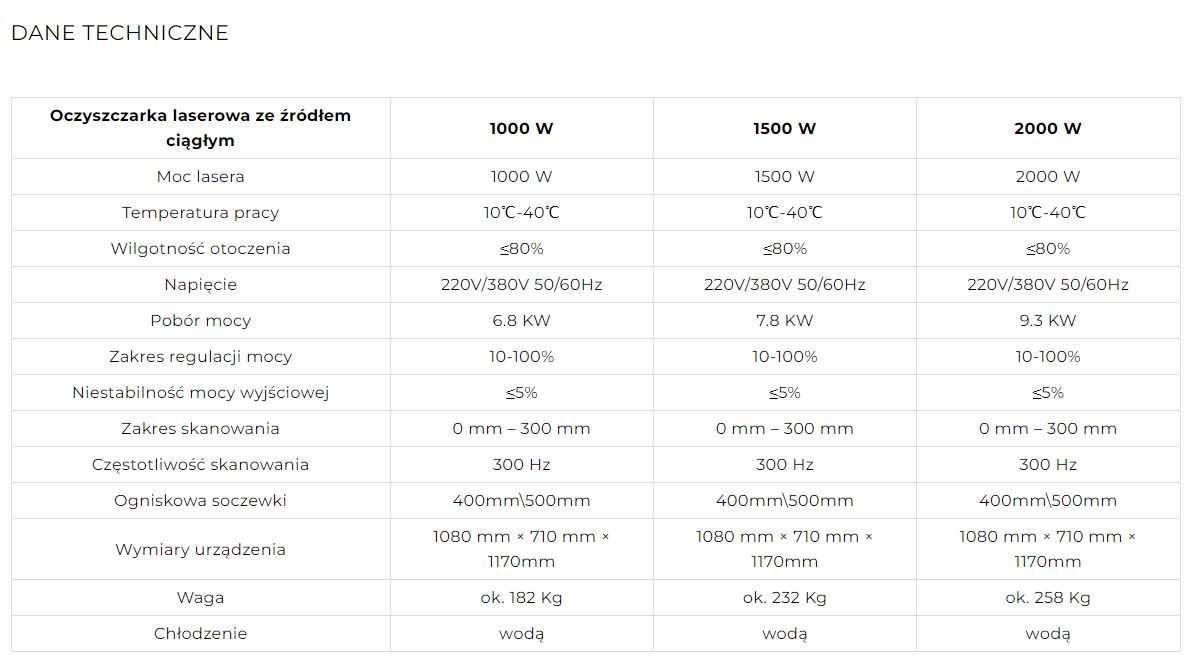The height and width of the screenshot is (665, 1193).
Task: Click the ok. 258 Kg weight cell
Action: click(1048, 597)
